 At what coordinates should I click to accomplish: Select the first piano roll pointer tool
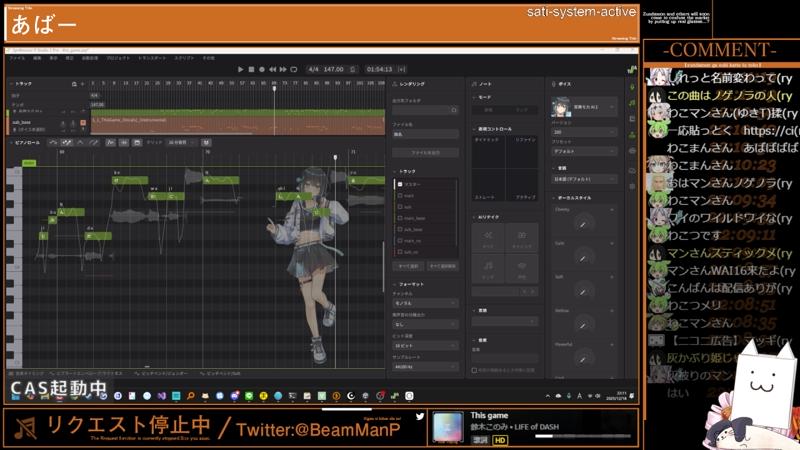[x=53, y=143]
